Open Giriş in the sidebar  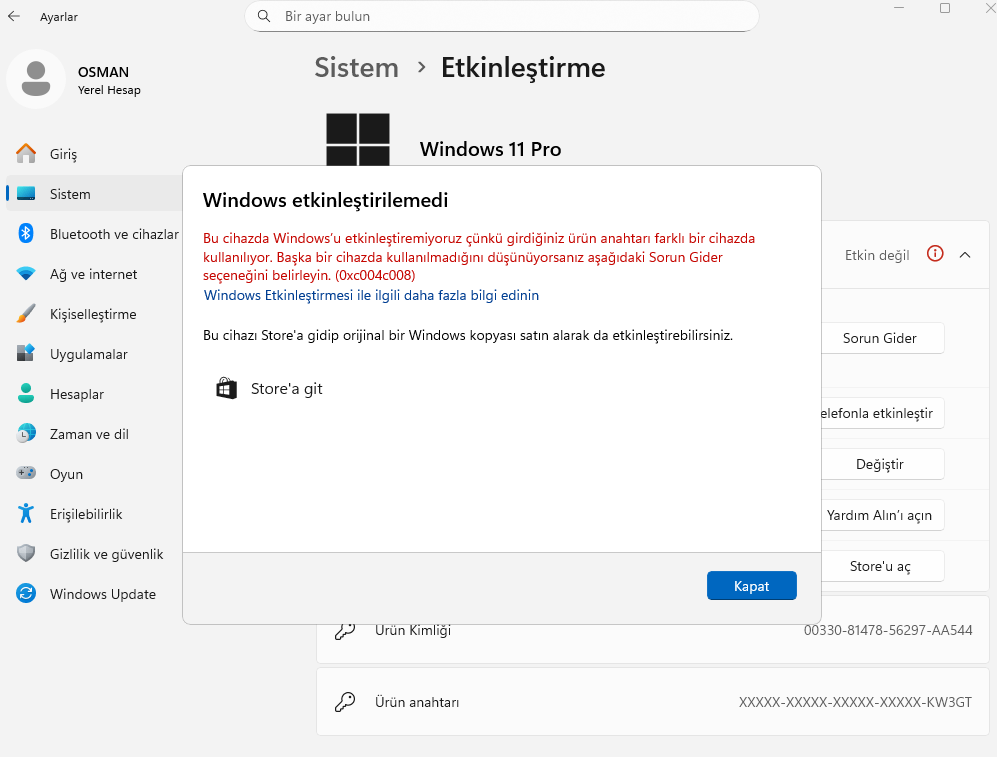pos(93,154)
